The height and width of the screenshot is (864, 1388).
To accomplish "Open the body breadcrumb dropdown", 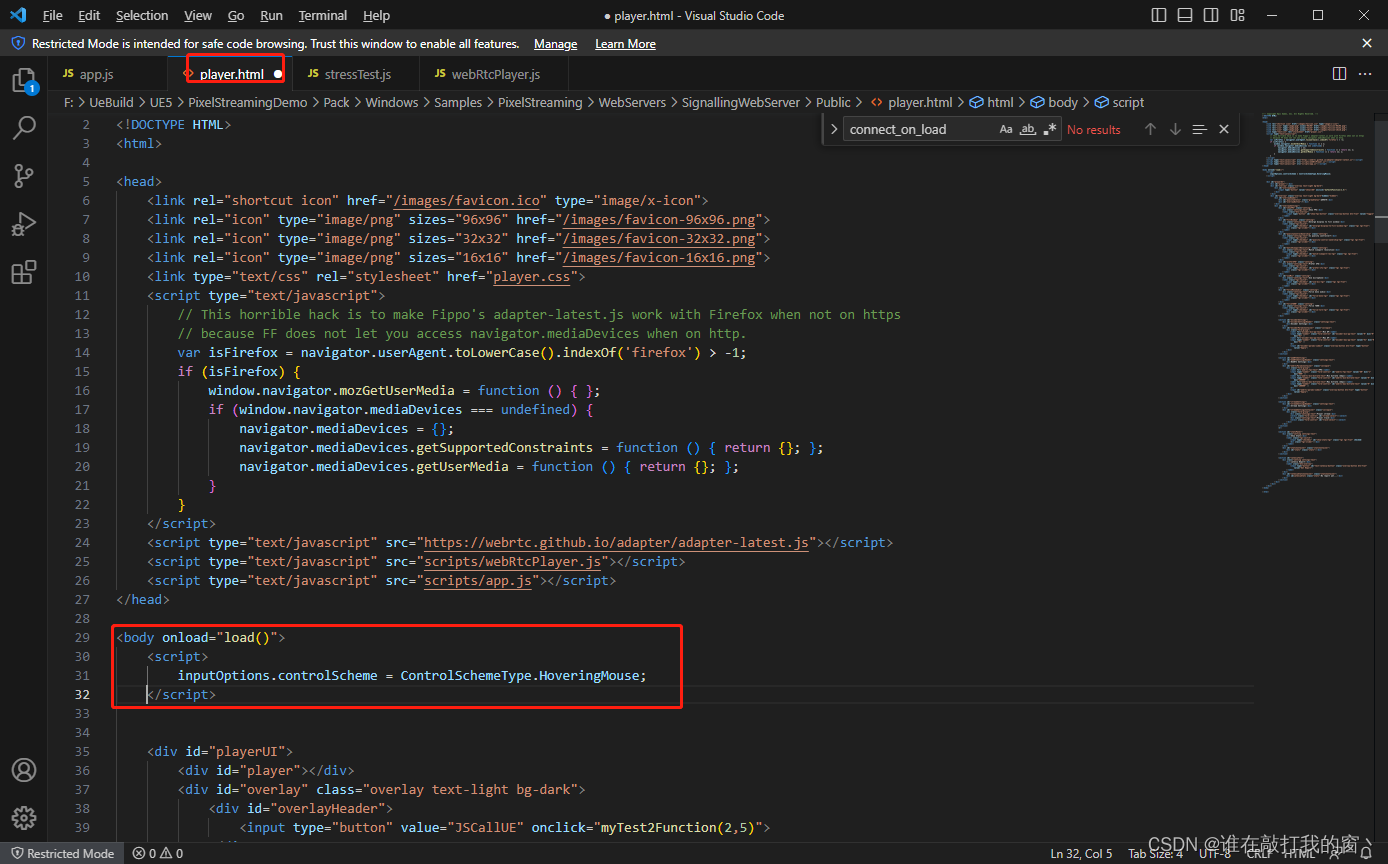I will [x=1062, y=102].
